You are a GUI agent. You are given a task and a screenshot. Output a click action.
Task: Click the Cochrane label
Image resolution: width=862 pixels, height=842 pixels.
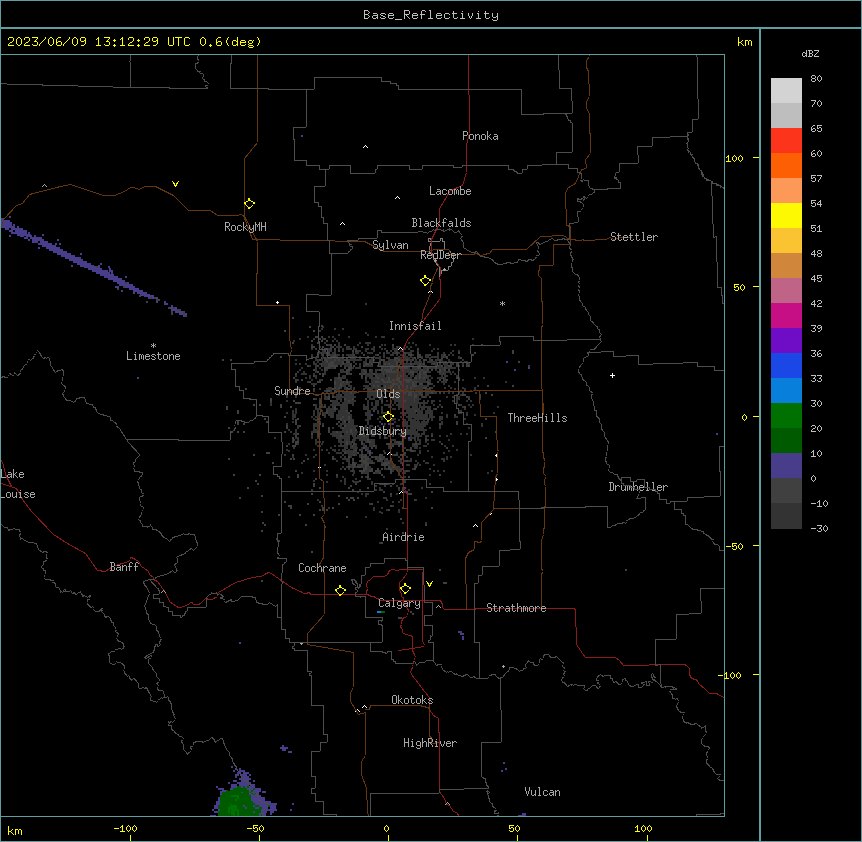[322, 568]
